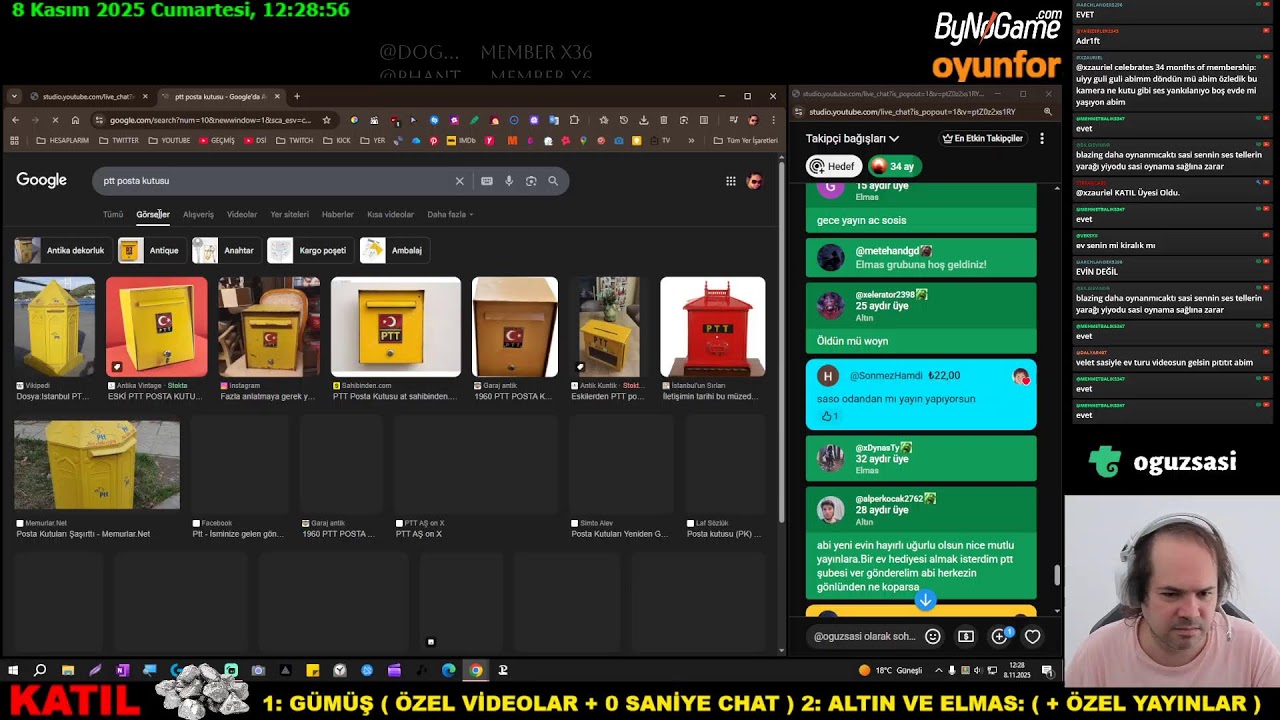
Task: Click the Super Chat dollar icon
Action: click(966, 636)
